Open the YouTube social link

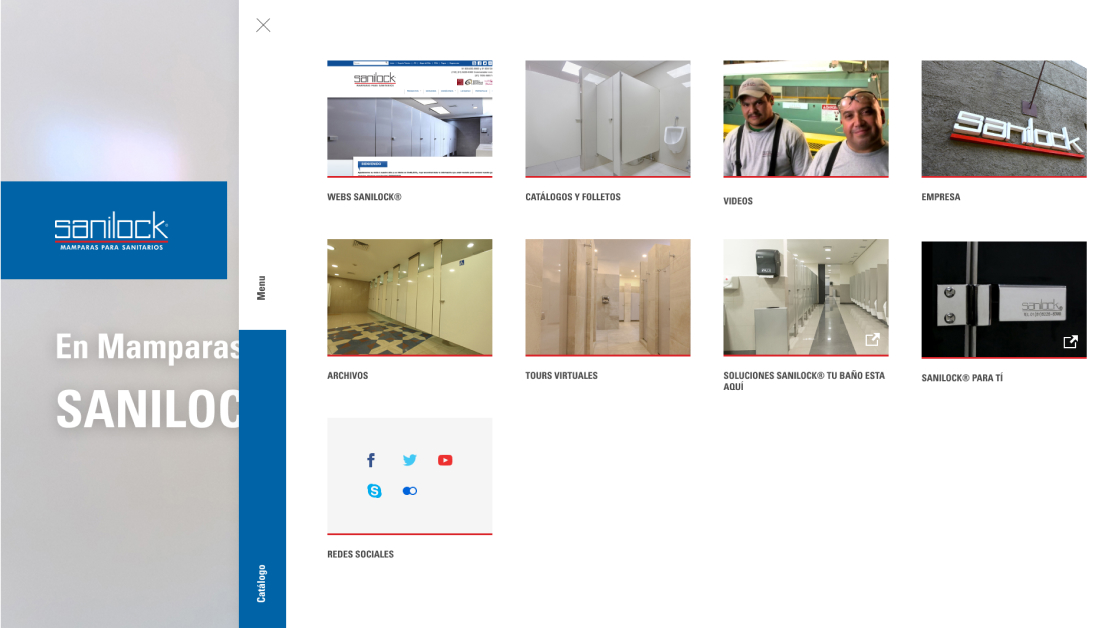pyautogui.click(x=445, y=460)
